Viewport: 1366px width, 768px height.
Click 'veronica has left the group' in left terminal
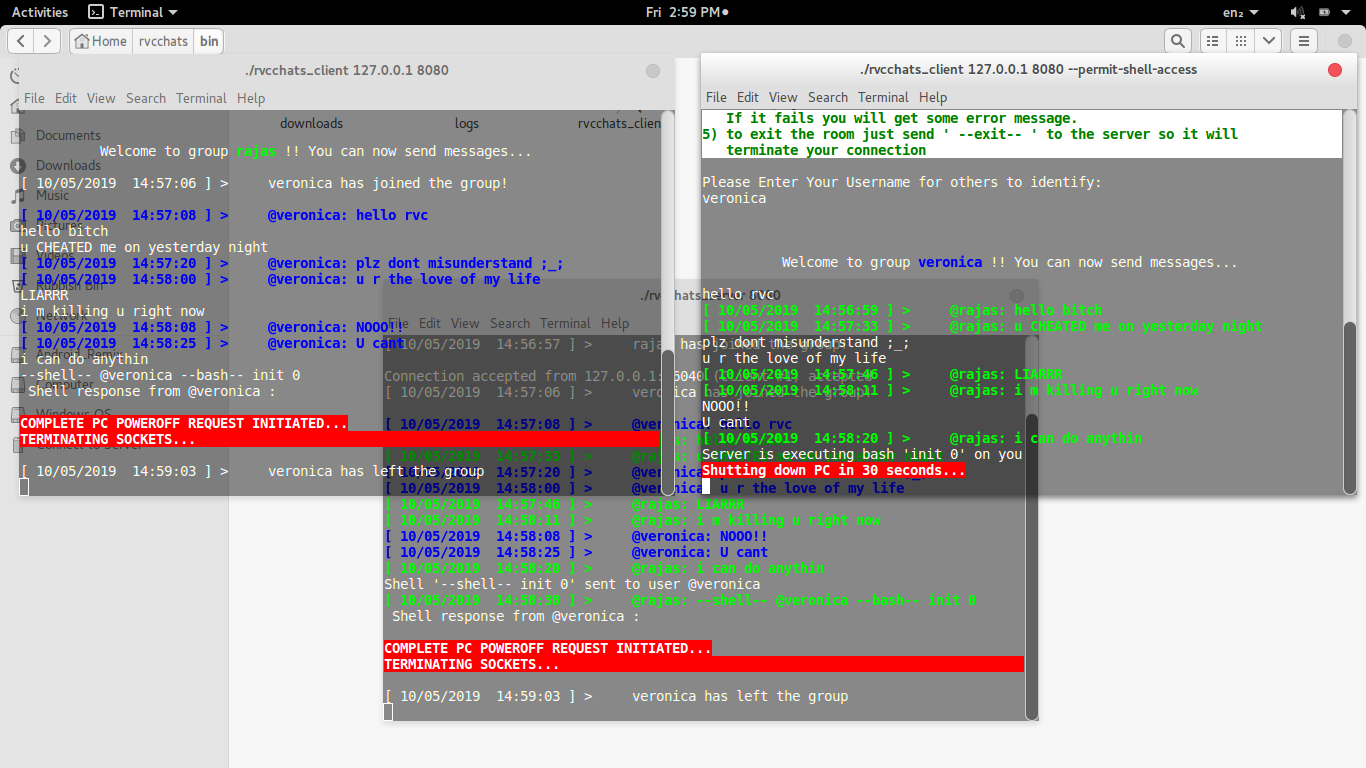[376, 471]
